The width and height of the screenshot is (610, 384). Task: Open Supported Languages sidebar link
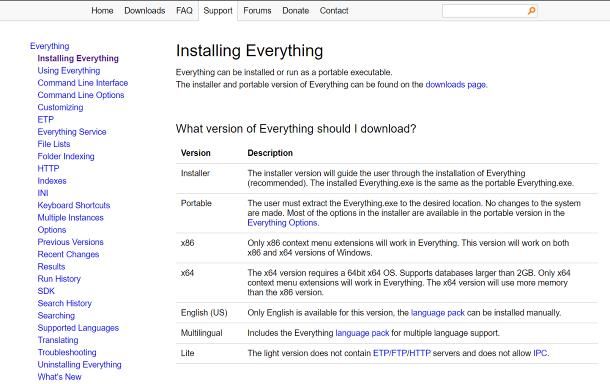pyautogui.click(x=78, y=328)
